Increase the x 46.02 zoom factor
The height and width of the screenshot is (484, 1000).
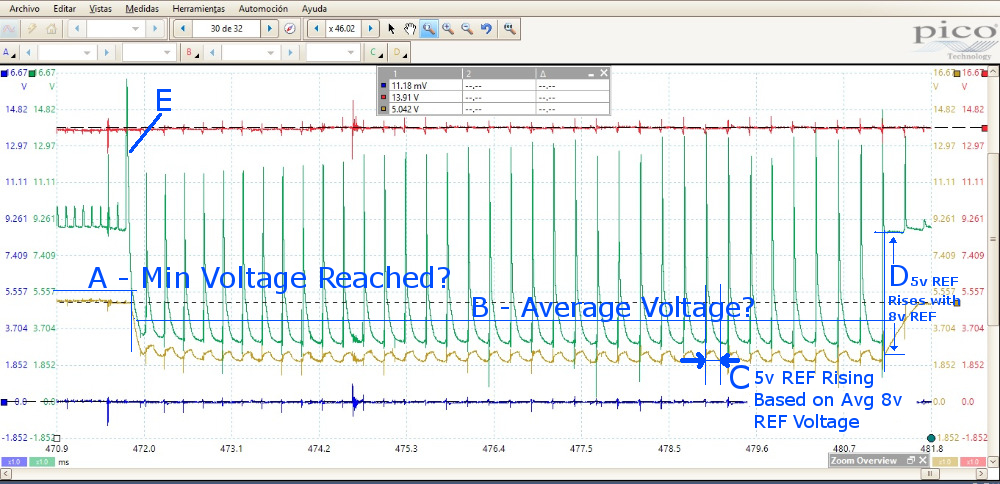tap(372, 29)
